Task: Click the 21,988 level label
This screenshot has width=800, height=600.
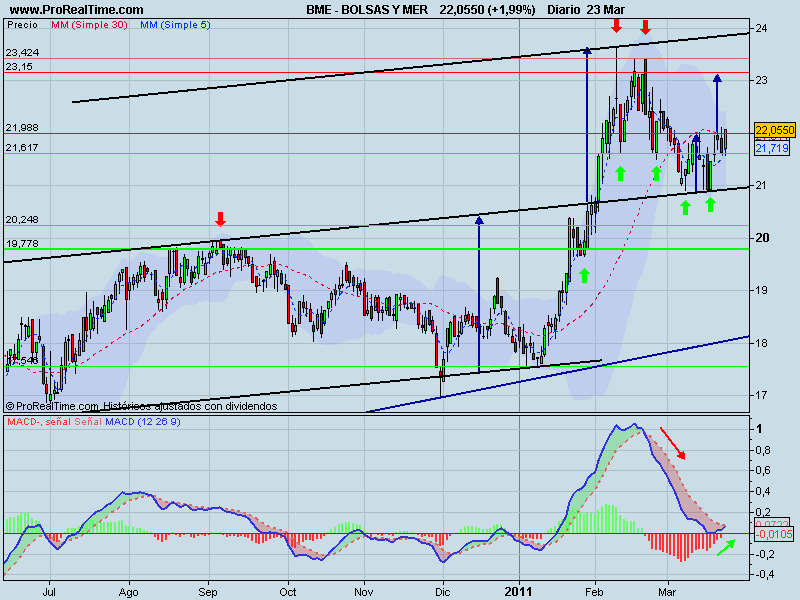Action: pos(22,128)
